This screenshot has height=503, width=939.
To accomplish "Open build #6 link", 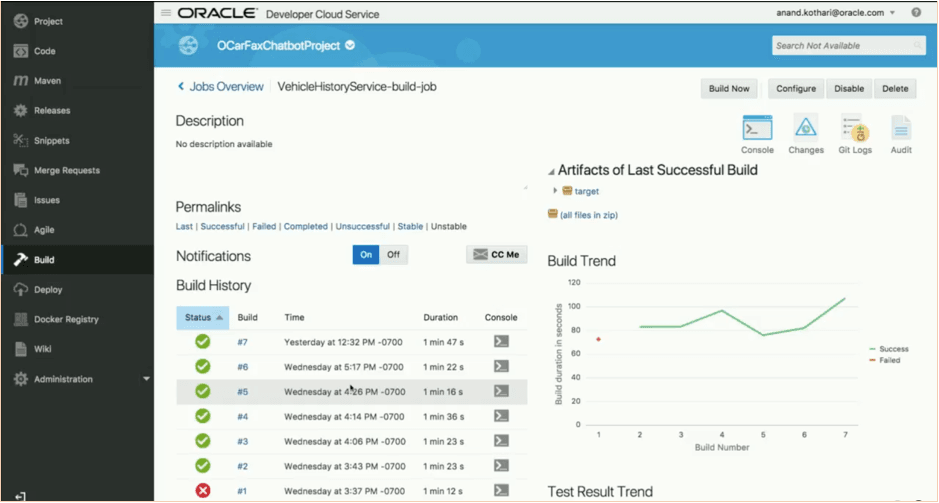I will point(243,367).
